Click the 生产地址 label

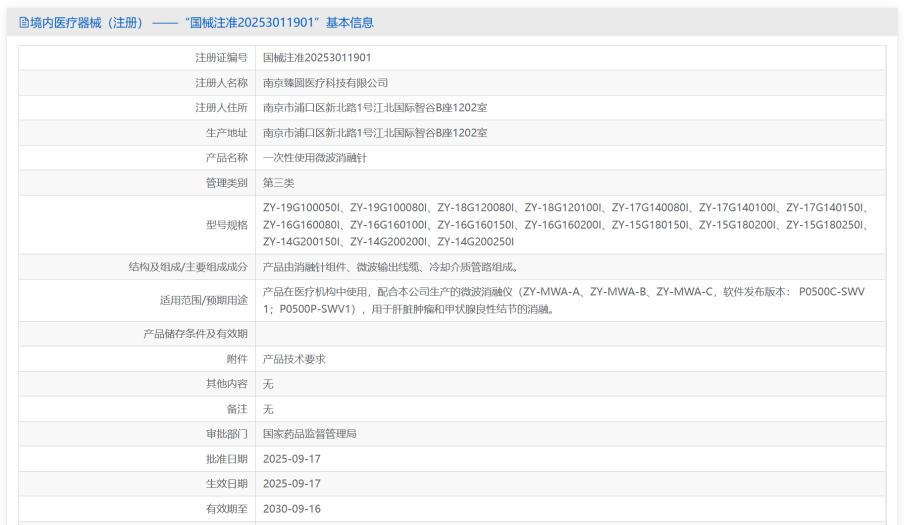tap(227, 133)
